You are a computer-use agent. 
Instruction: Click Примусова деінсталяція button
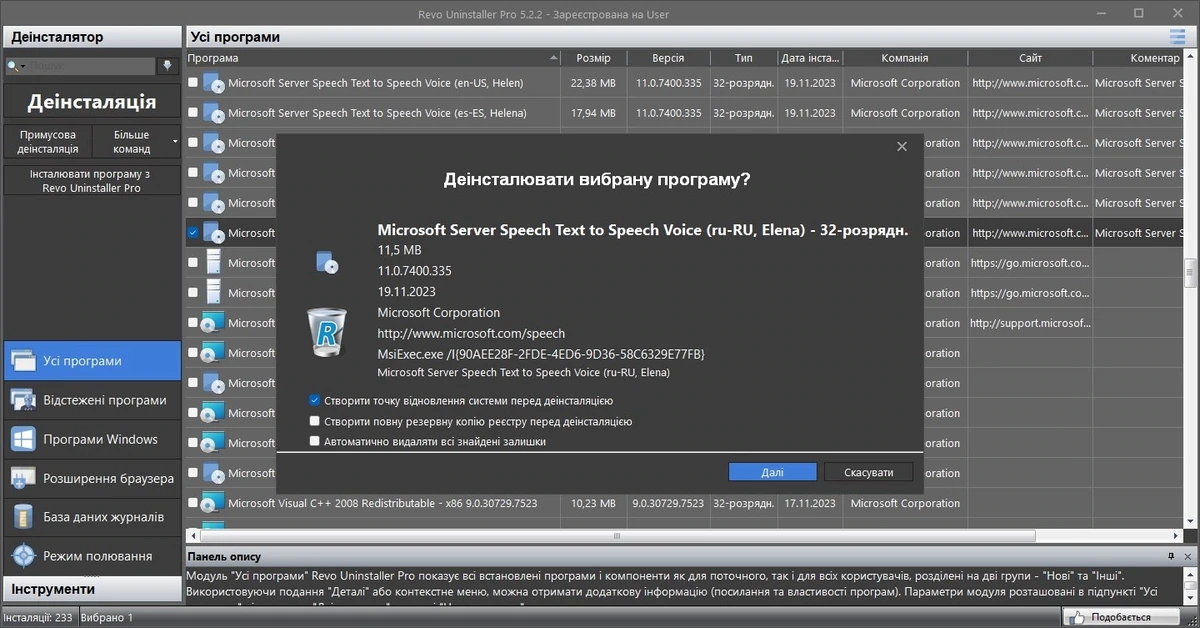point(48,142)
